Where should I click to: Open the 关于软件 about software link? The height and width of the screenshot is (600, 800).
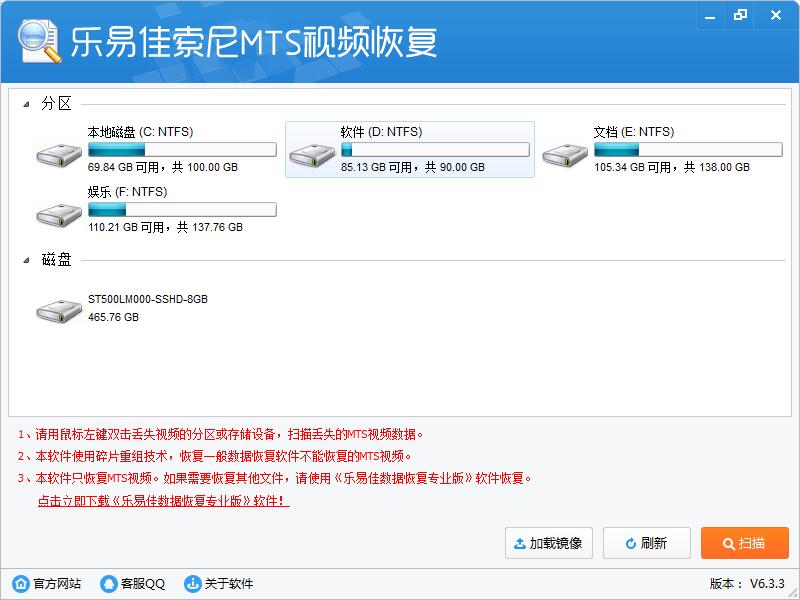click(x=229, y=583)
